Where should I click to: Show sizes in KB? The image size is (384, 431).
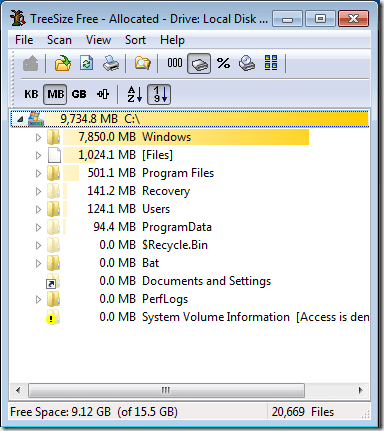click(31, 94)
